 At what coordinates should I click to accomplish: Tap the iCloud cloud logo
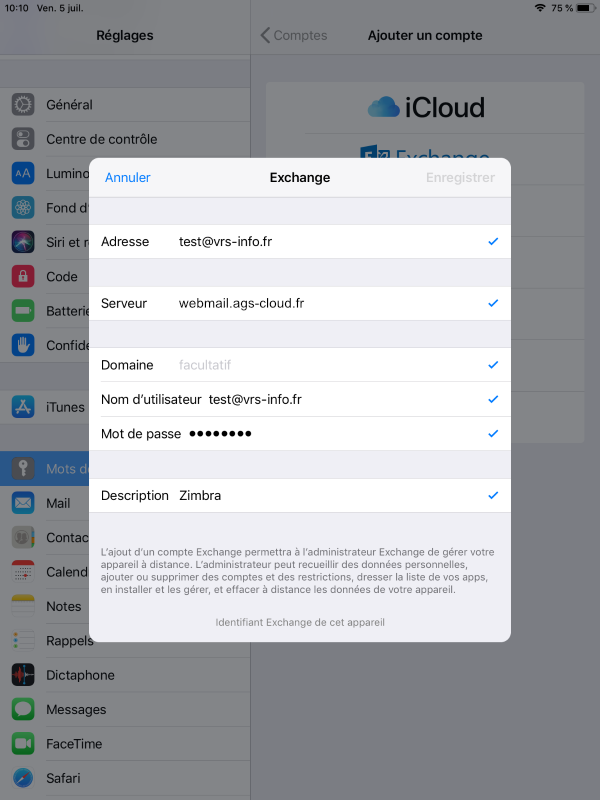384,107
